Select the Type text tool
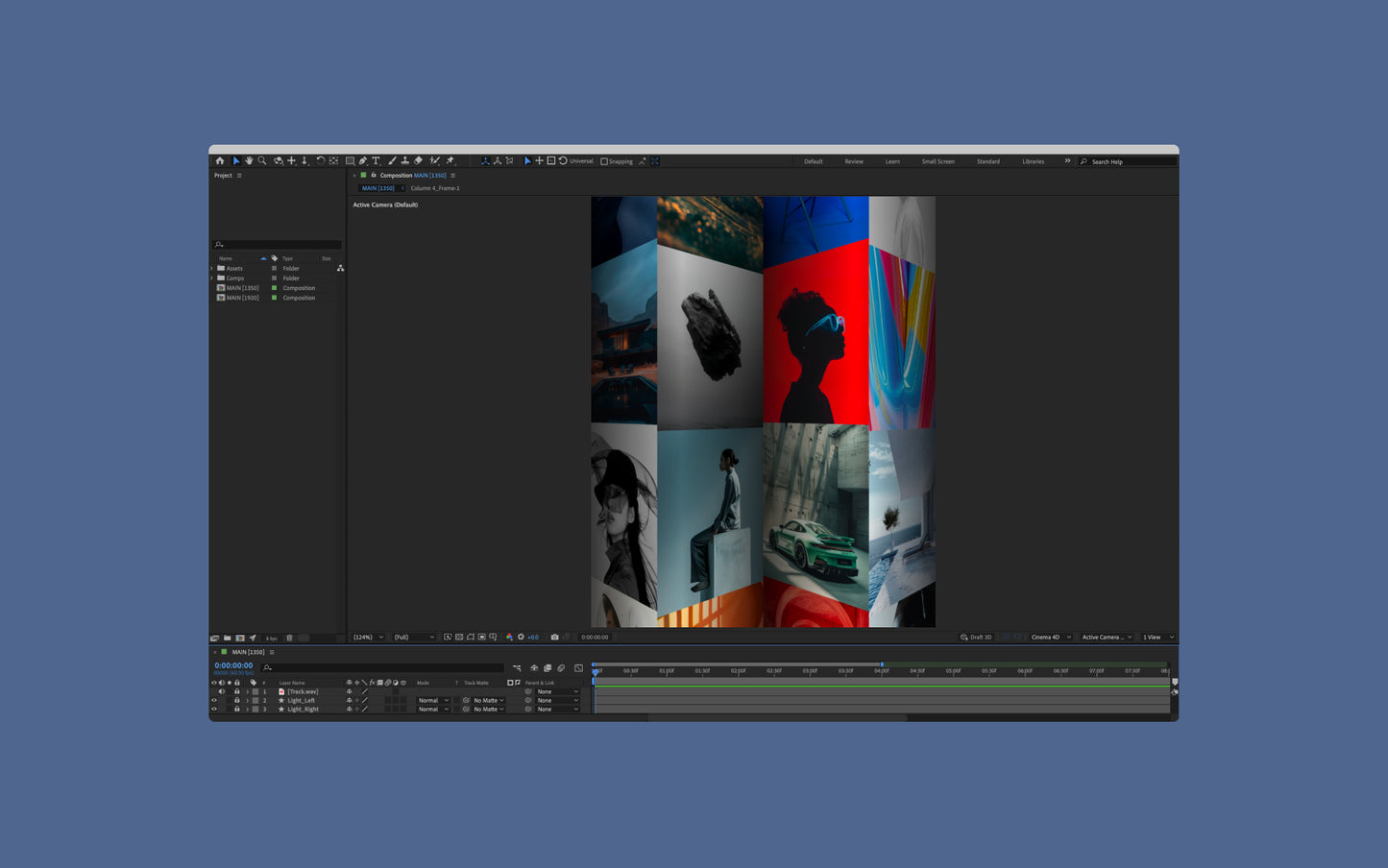This screenshot has height=868, width=1388. coord(377,161)
